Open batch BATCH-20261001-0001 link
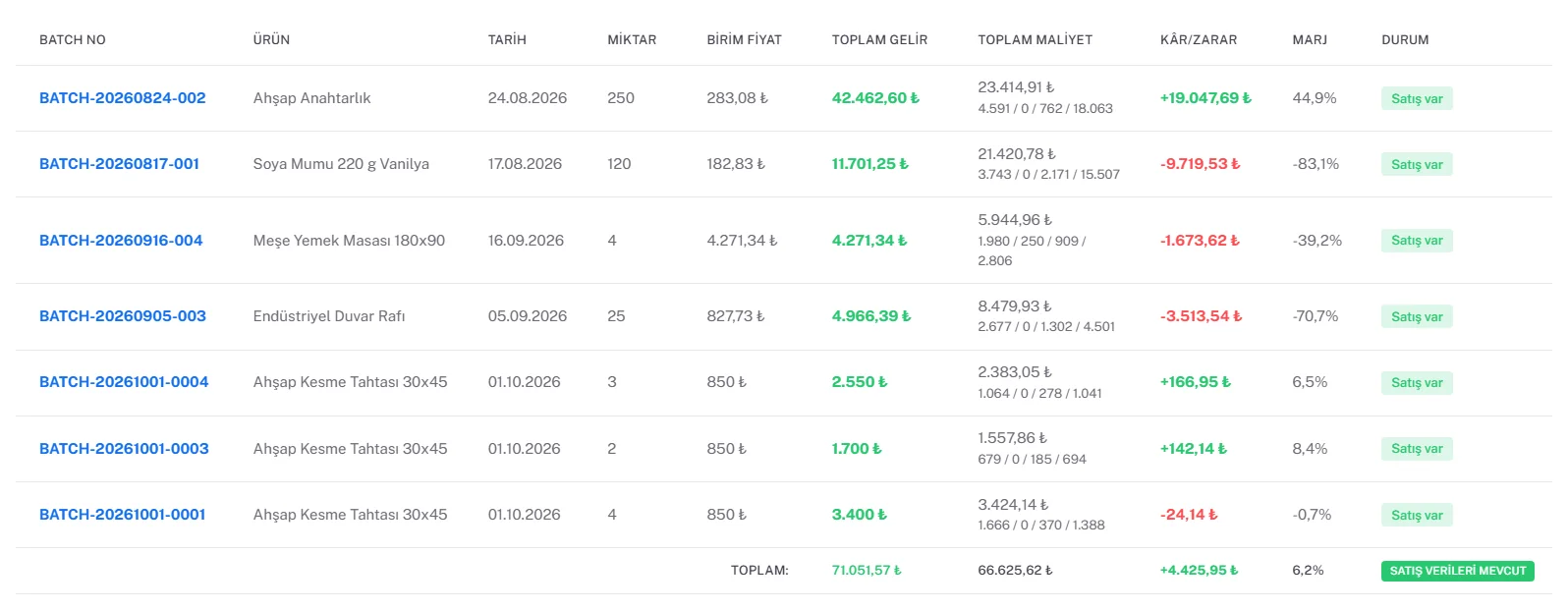This screenshot has width=1568, height=610. click(x=123, y=515)
